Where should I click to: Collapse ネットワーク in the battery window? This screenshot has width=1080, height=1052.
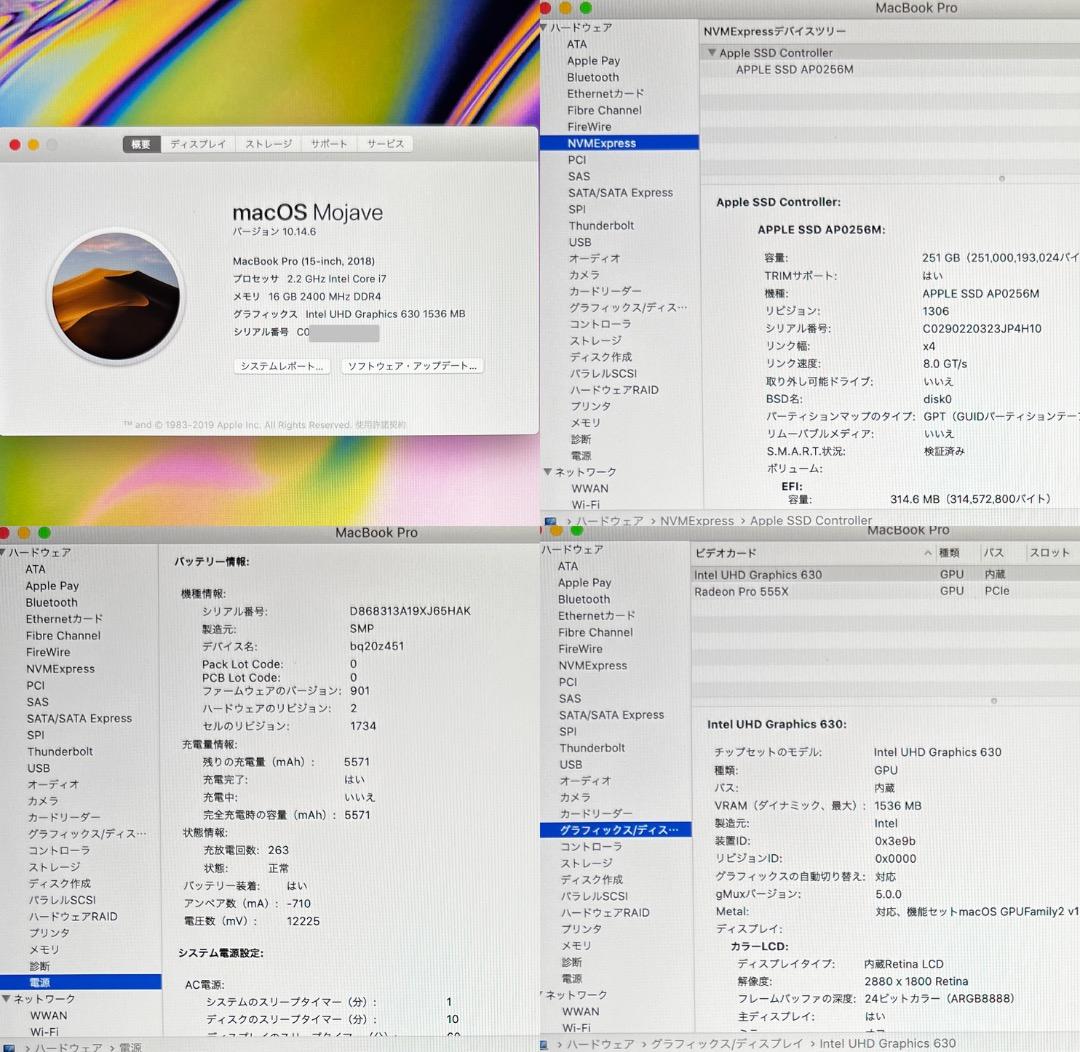6,998
